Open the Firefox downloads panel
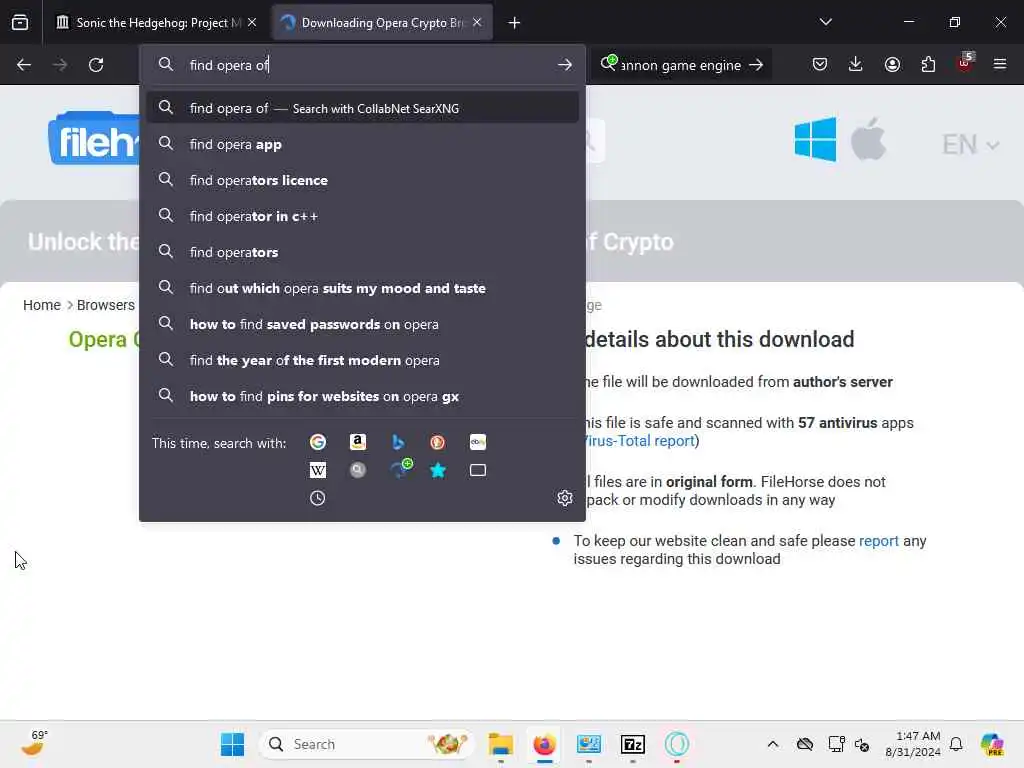Viewport: 1024px width, 768px height. tap(856, 64)
